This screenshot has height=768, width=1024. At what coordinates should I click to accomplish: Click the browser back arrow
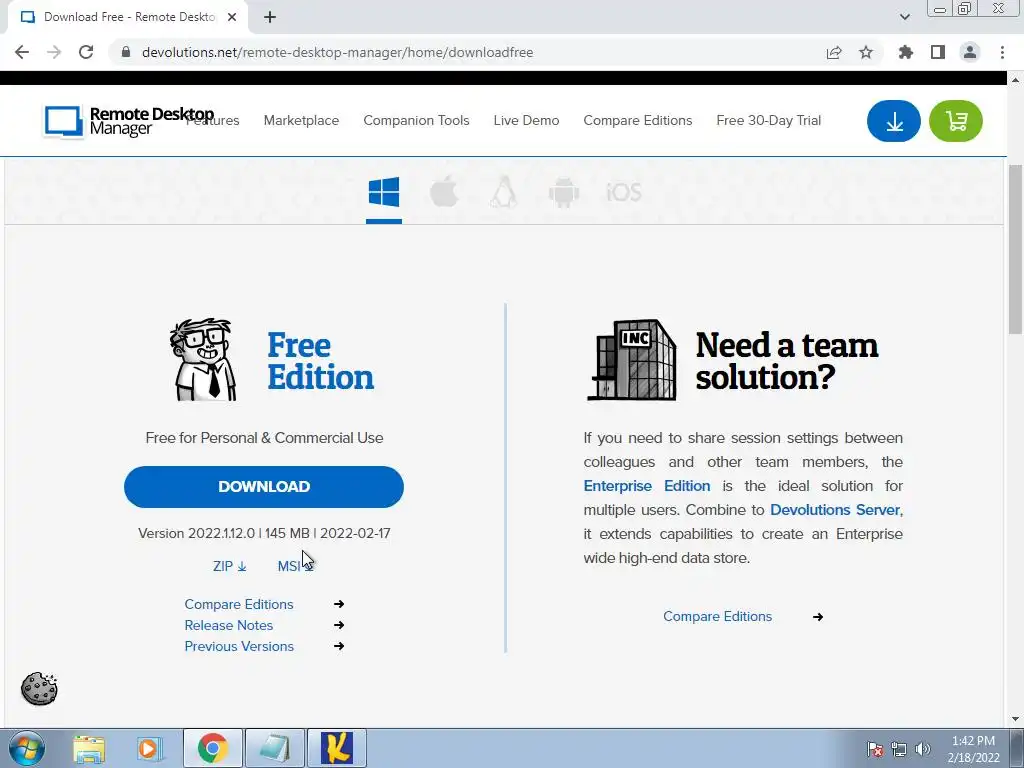(x=22, y=52)
